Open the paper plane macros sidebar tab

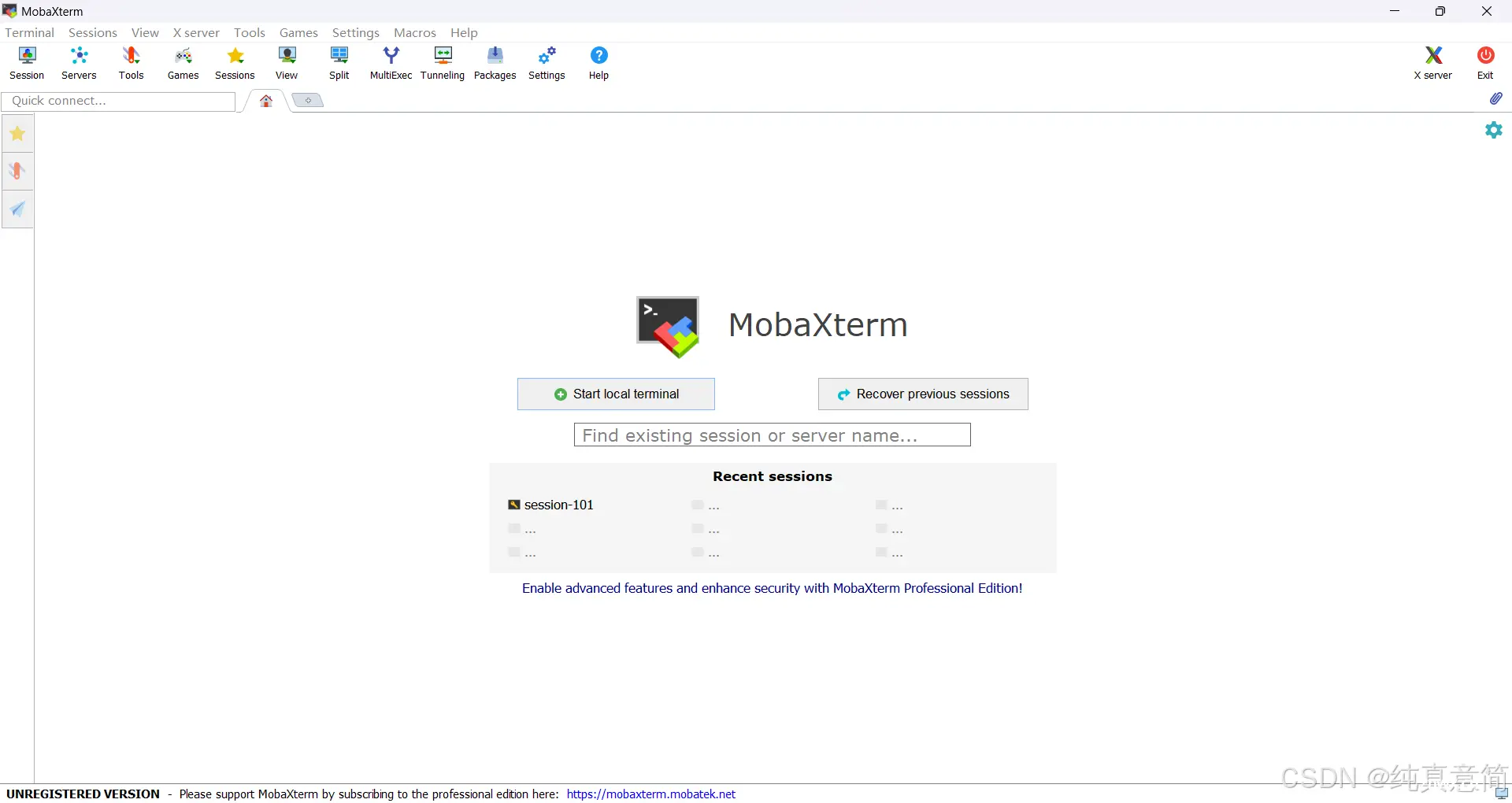coord(17,209)
